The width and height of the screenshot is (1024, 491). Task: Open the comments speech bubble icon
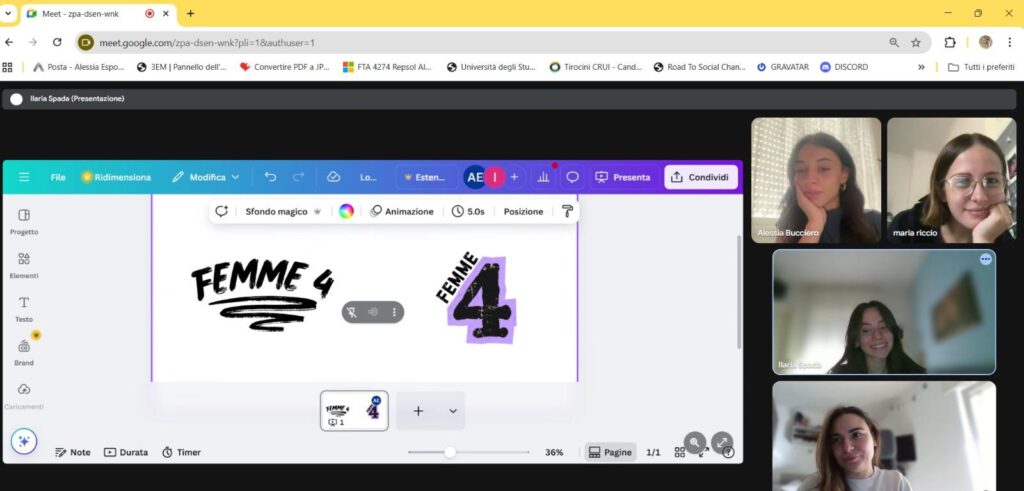(x=573, y=177)
